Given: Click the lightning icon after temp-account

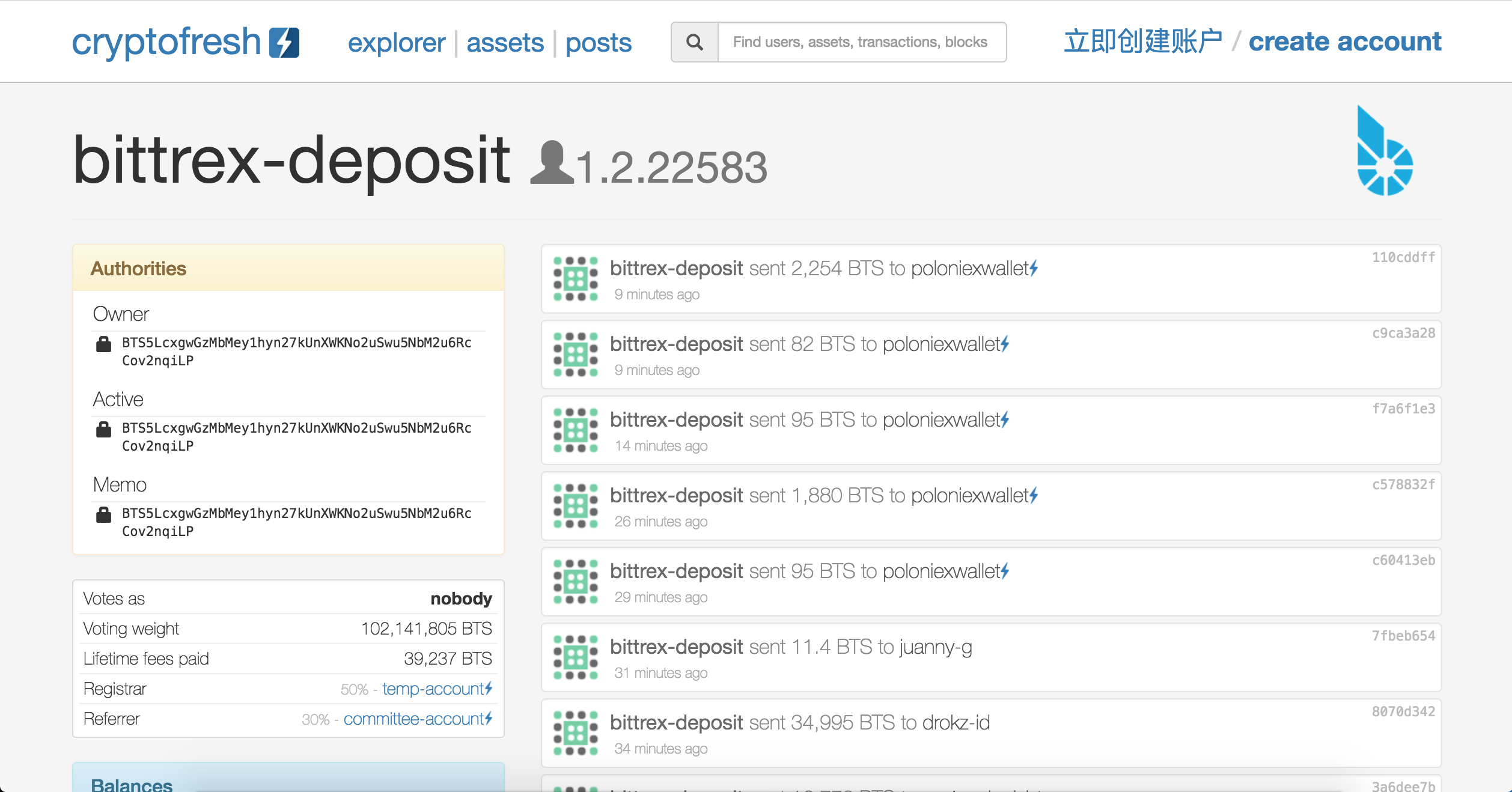Looking at the screenshot, I should [489, 689].
